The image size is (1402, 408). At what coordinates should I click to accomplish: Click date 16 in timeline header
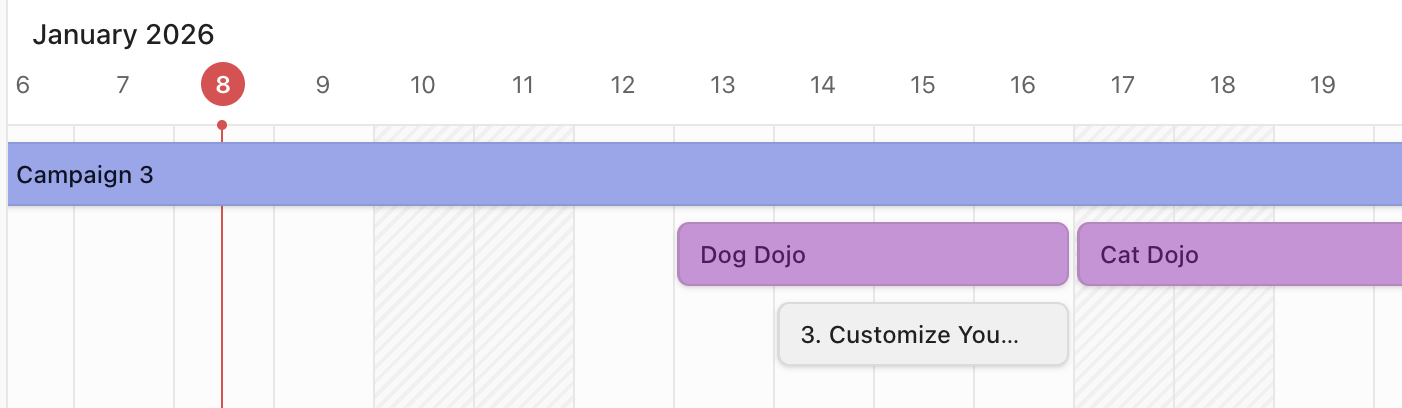1023,85
